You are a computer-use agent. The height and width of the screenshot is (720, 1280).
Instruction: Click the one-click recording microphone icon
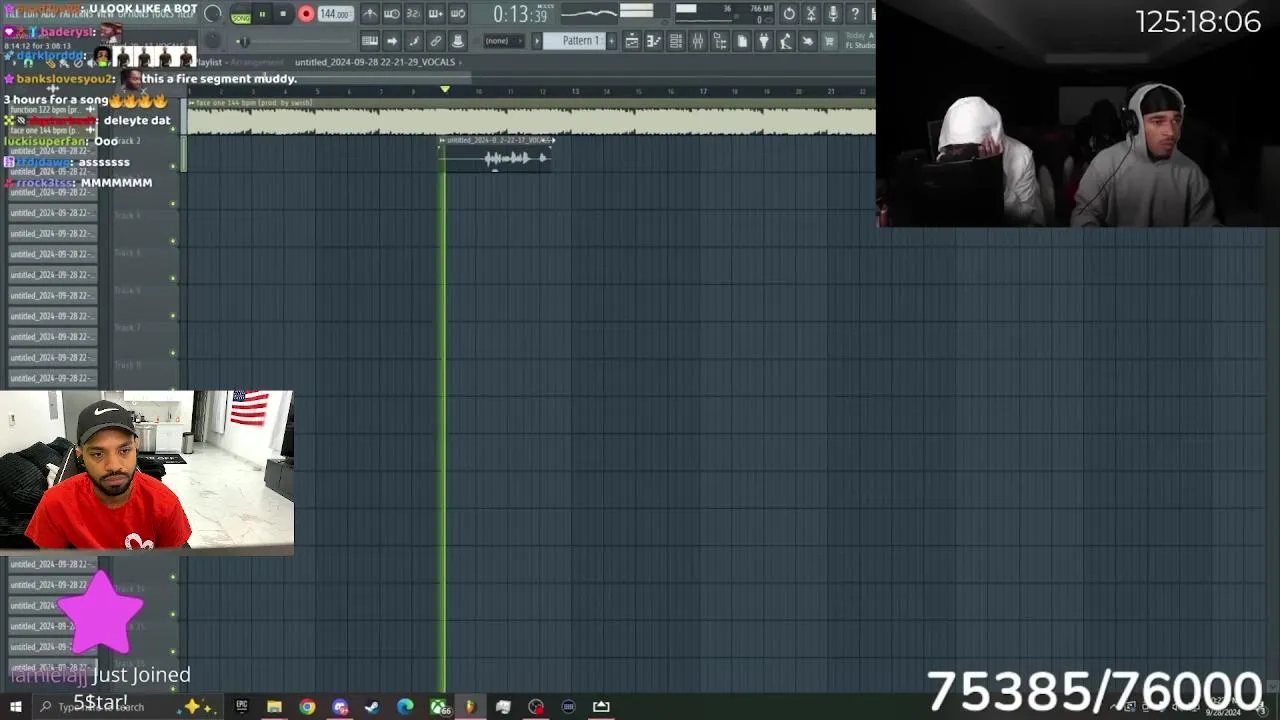click(x=833, y=14)
